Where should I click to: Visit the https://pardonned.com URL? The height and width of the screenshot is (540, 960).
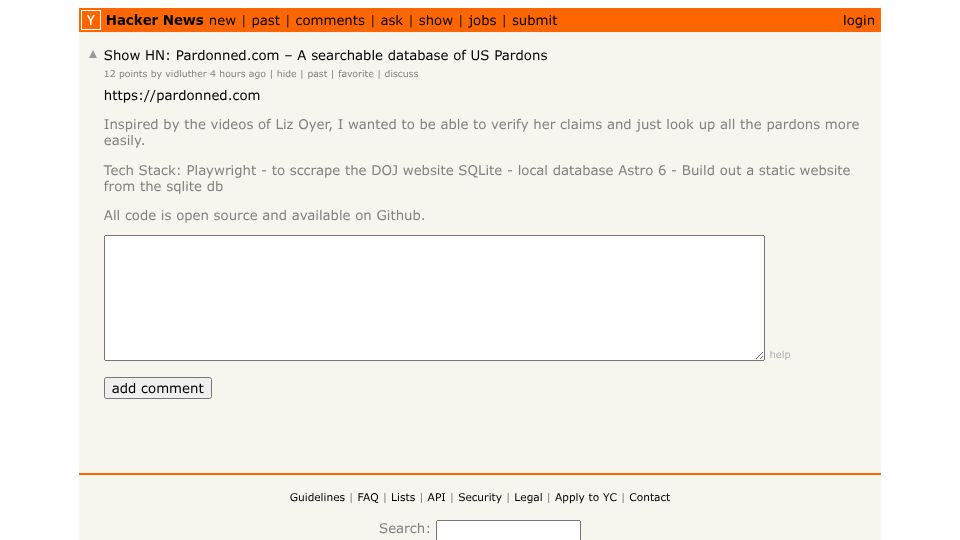point(182,96)
